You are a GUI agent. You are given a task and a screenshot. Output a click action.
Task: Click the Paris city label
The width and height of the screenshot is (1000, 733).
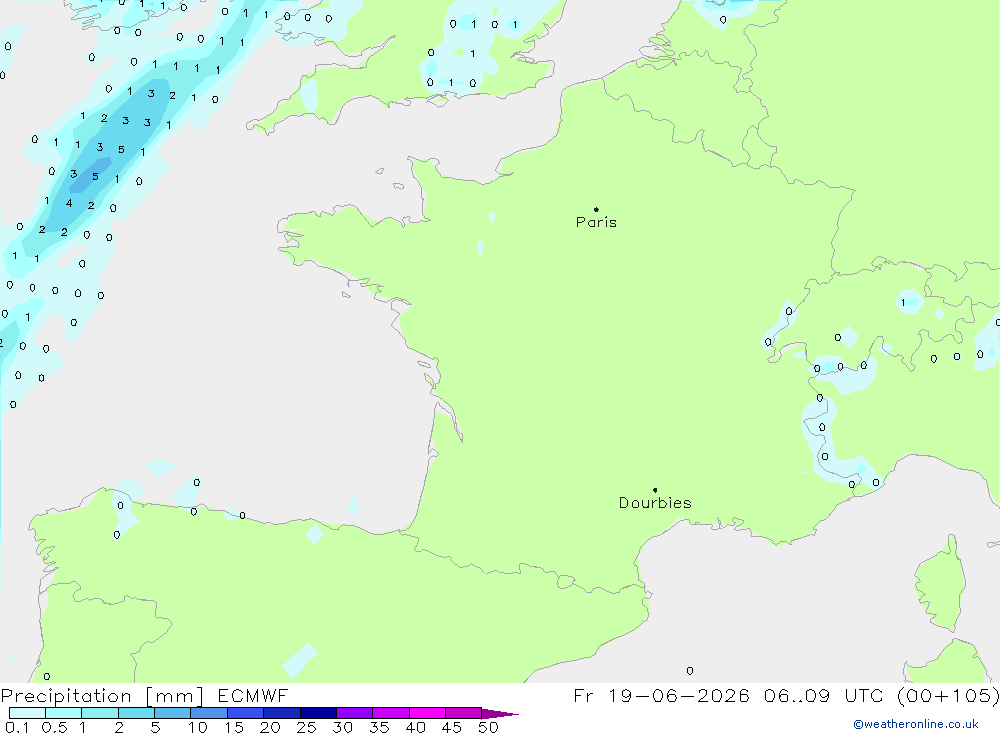click(596, 222)
